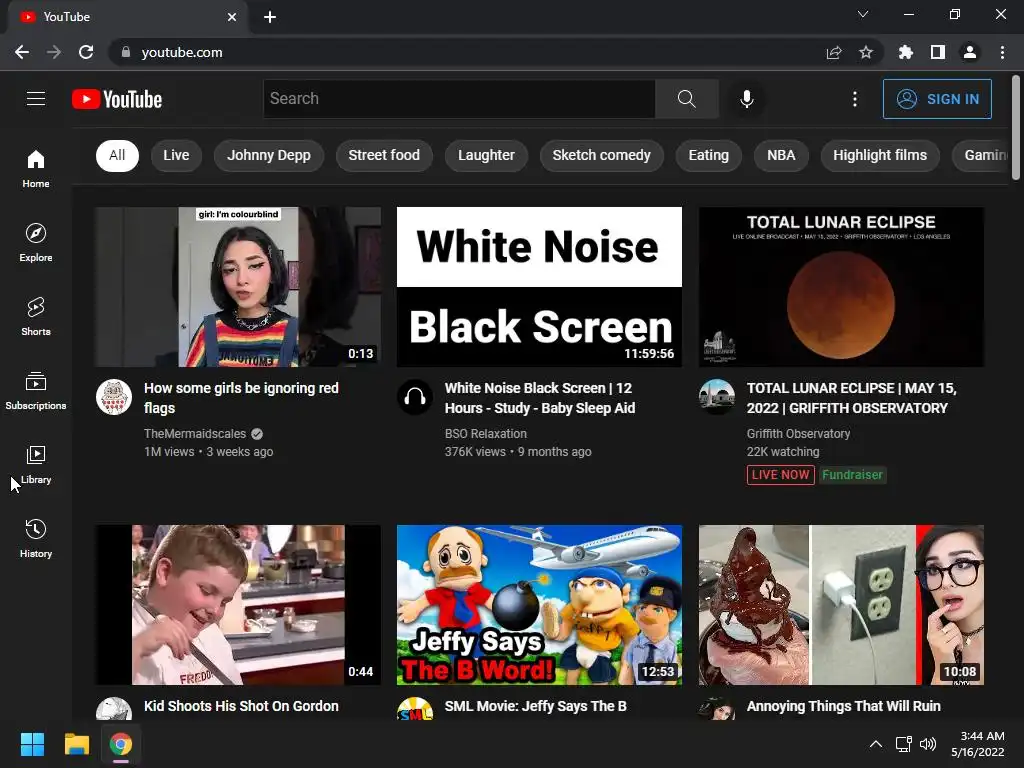
Task: Open 'How some girls be ignoring red flags' title
Action: (x=242, y=398)
